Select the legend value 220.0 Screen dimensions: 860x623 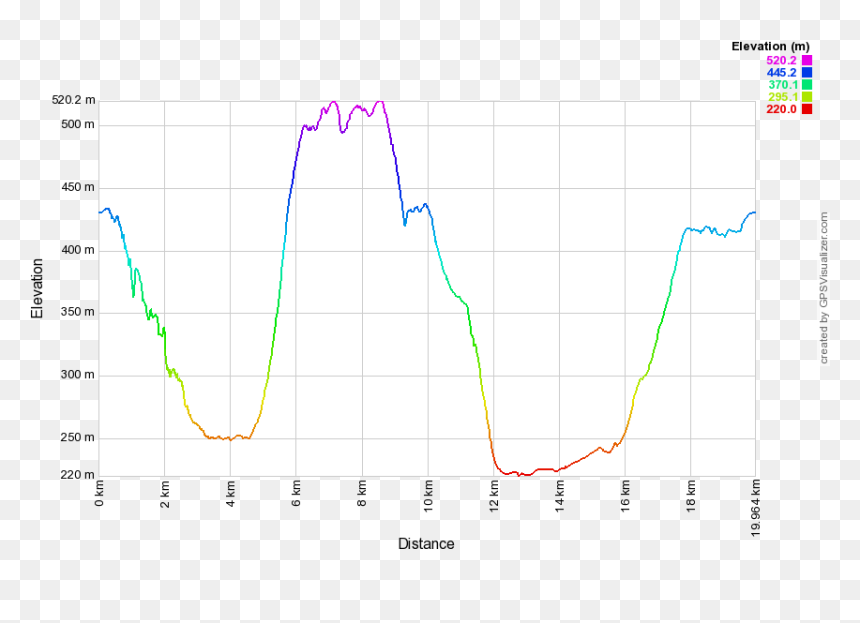click(x=781, y=109)
